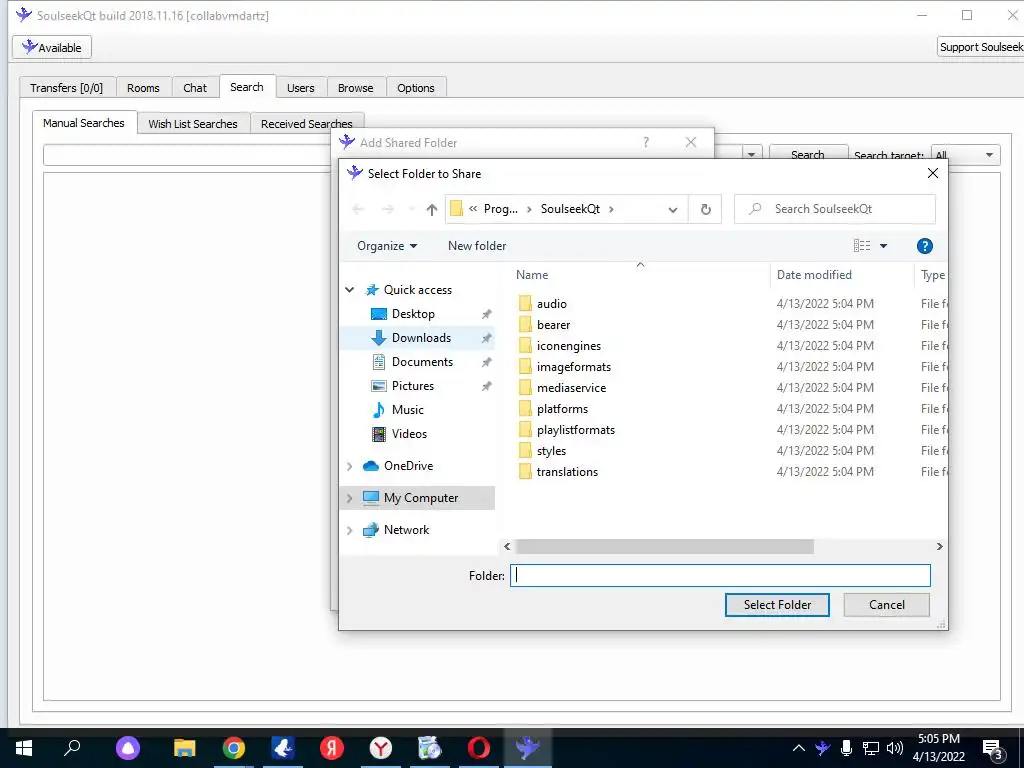This screenshot has height=768, width=1024.
Task: Sort by the Name column header
Action: 532,275
